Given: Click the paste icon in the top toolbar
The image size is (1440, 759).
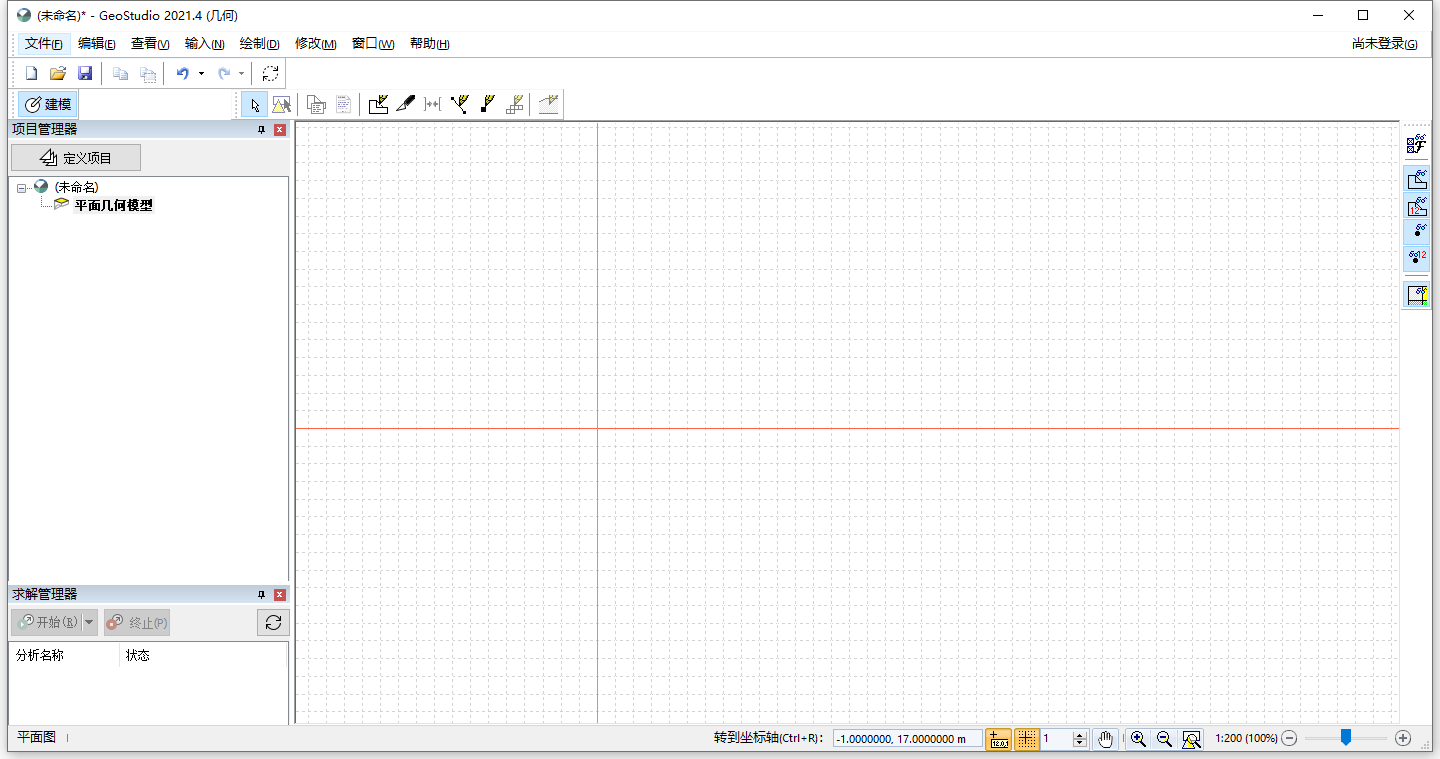Looking at the screenshot, I should (148, 74).
